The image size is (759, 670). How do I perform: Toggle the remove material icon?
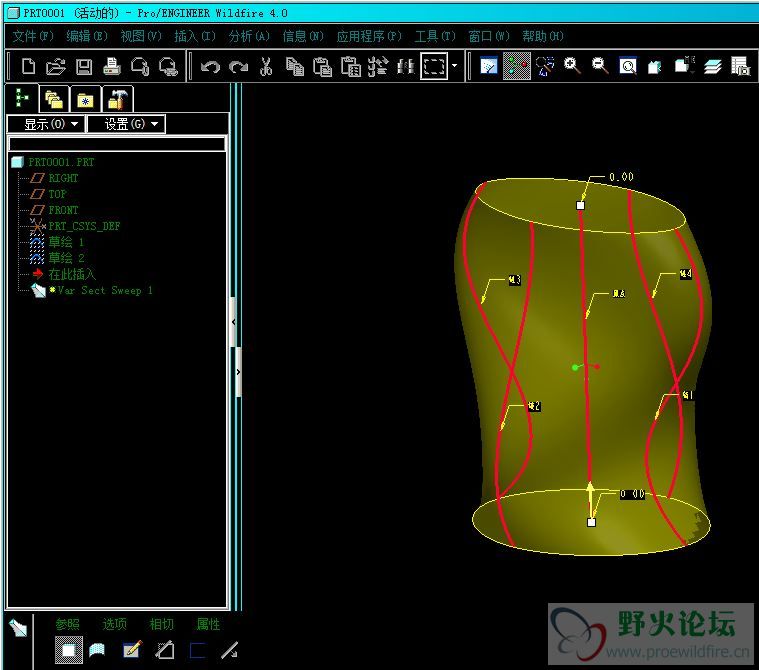165,650
